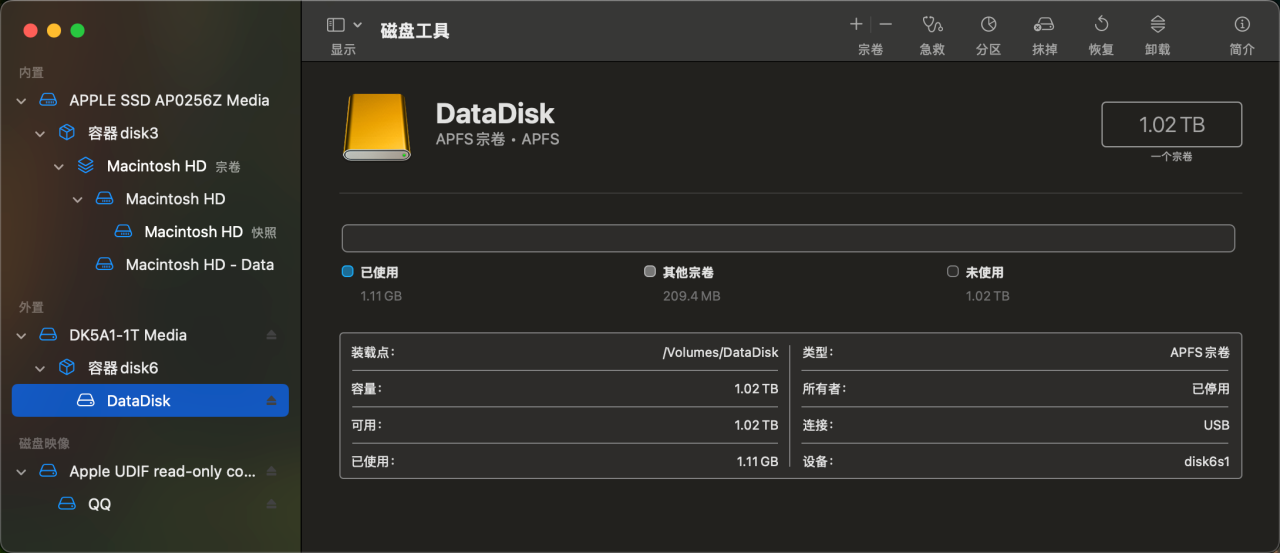Click the Erase (抹掉) toolbar icon
Image resolution: width=1280 pixels, height=553 pixels.
1044,25
